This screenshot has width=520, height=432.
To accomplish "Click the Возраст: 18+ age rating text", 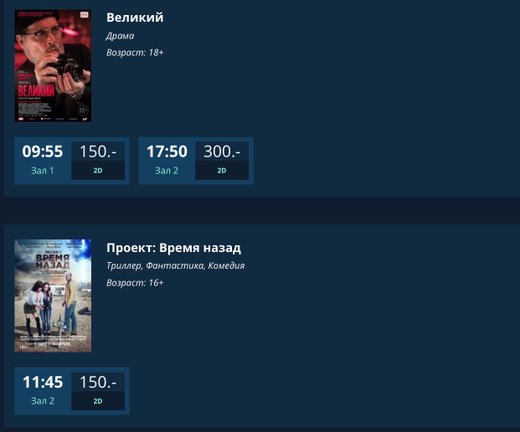I will point(135,52).
